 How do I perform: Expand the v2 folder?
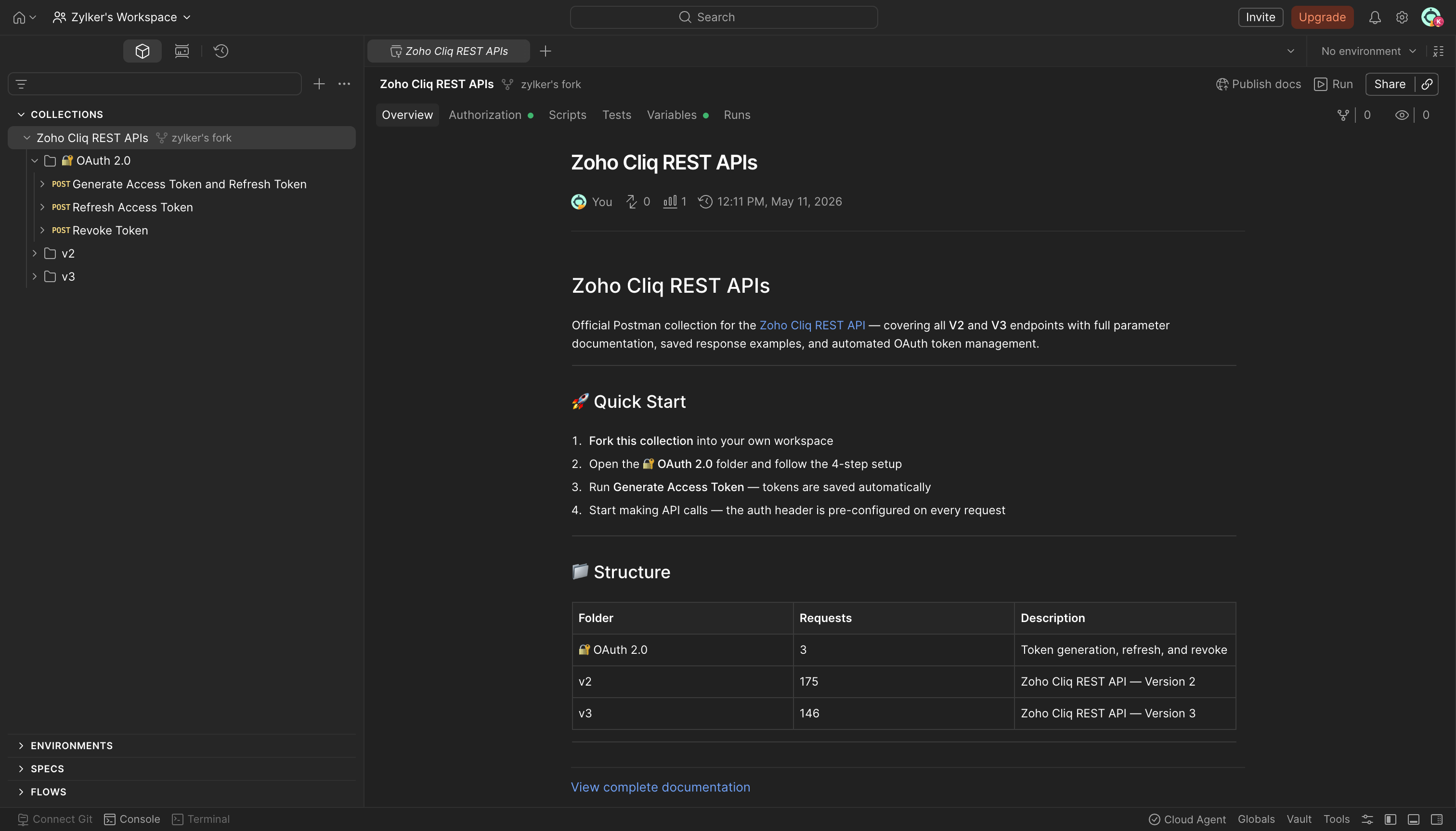pos(35,253)
